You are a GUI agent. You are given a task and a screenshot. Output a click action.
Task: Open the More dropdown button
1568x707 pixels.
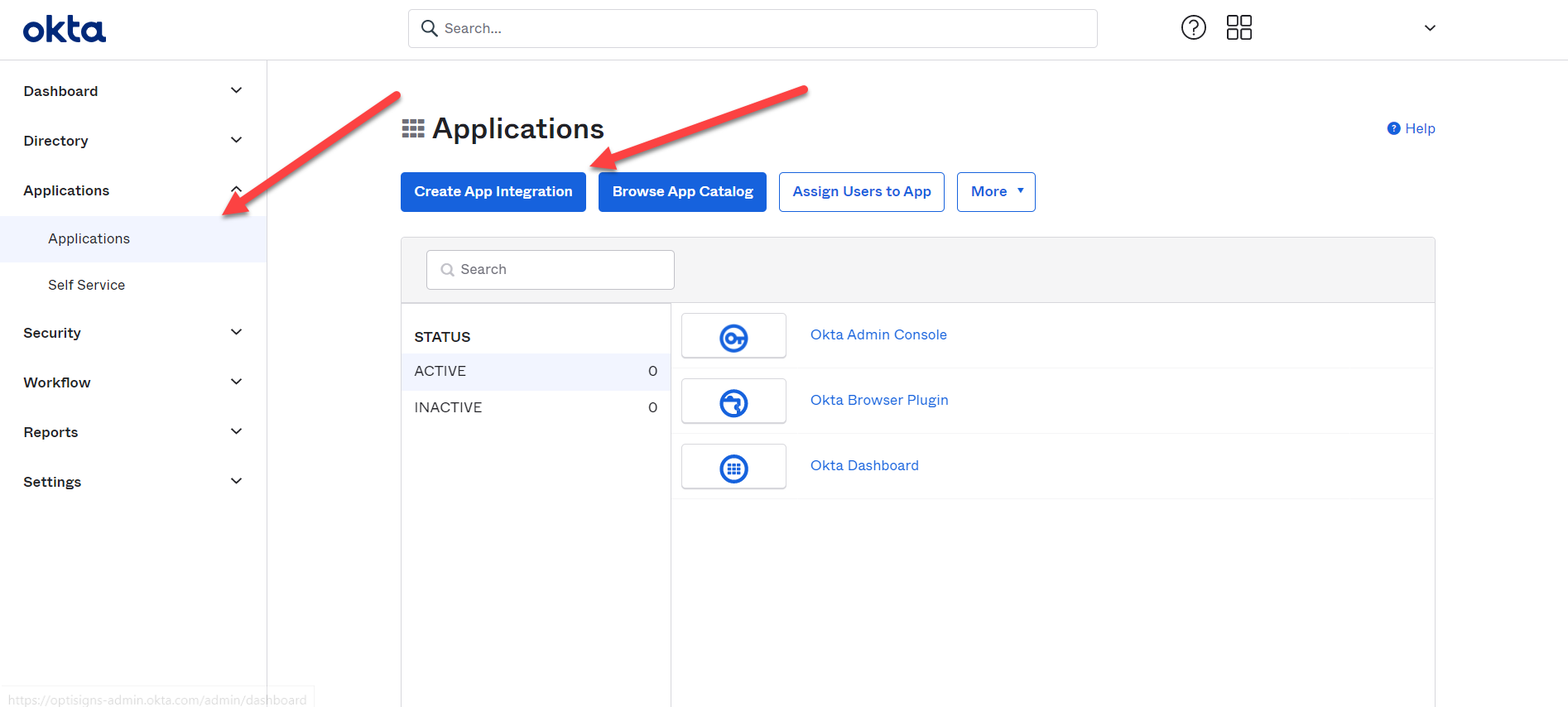click(996, 192)
